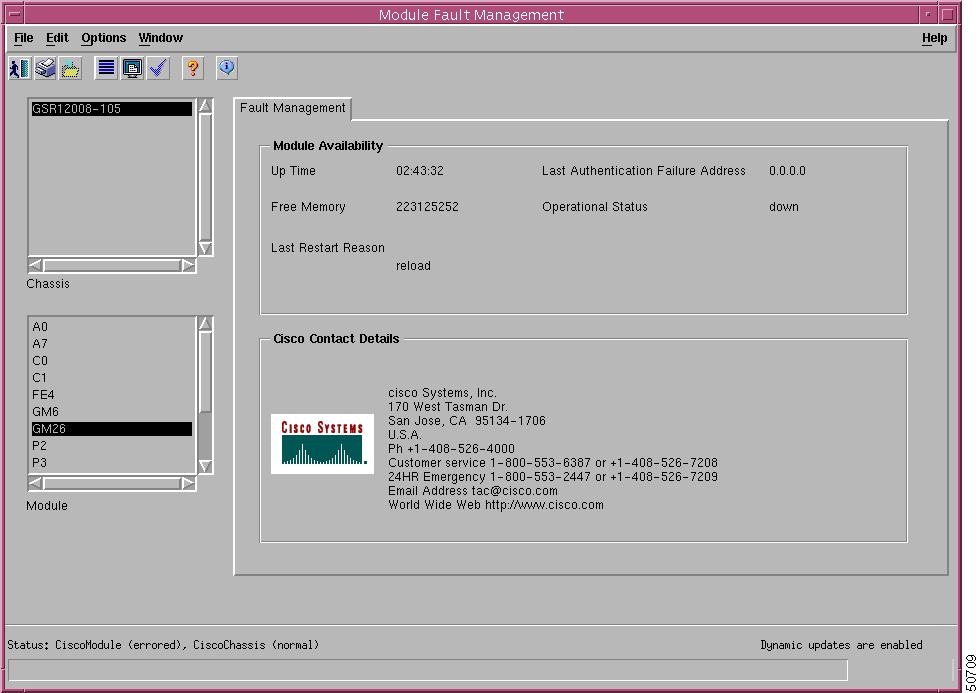This screenshot has width=978, height=693.
Task: Click the Last Restart Reason value reload
Action: (x=414, y=266)
